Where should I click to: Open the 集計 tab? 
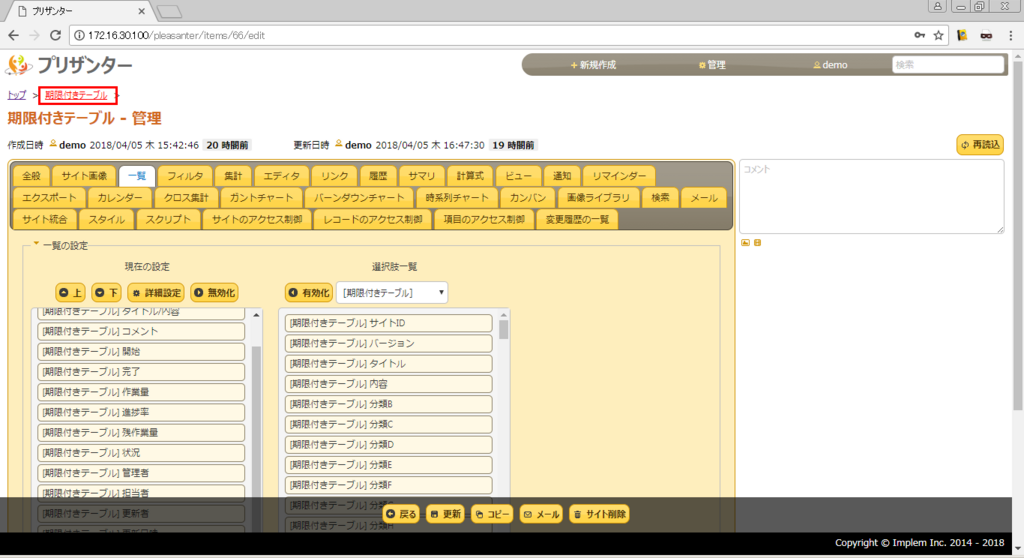pyautogui.click(x=233, y=176)
